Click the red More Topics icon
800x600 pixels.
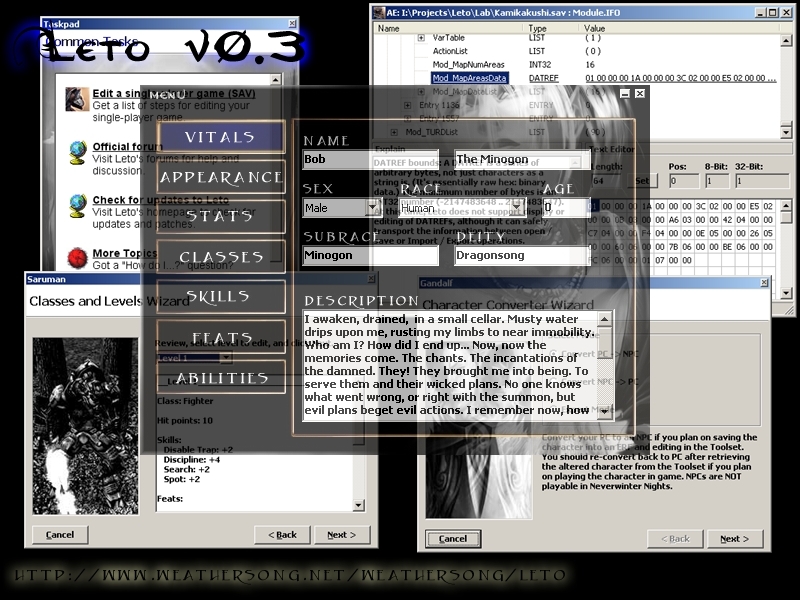[x=77, y=258]
